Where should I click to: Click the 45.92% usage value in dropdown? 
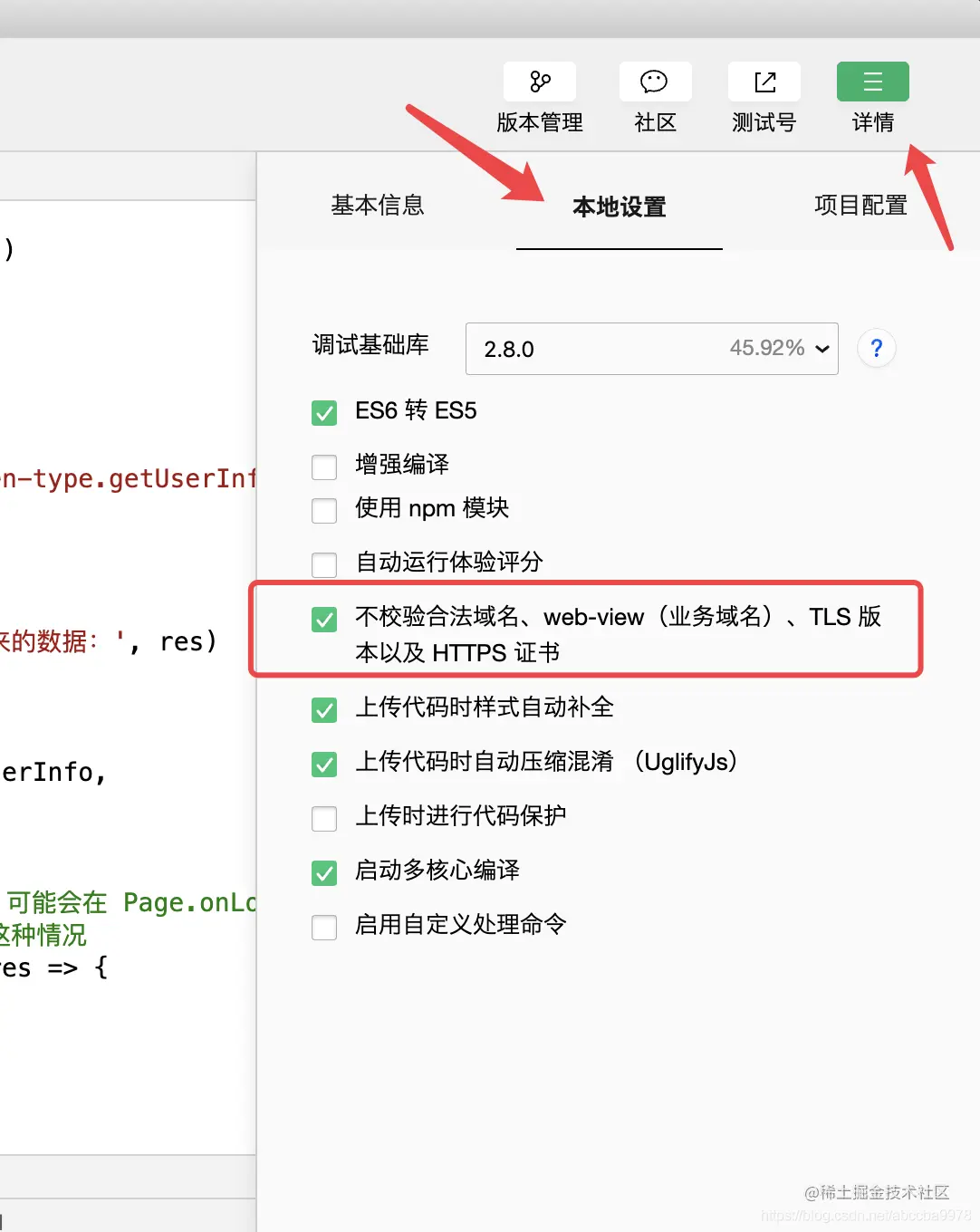[x=767, y=348]
